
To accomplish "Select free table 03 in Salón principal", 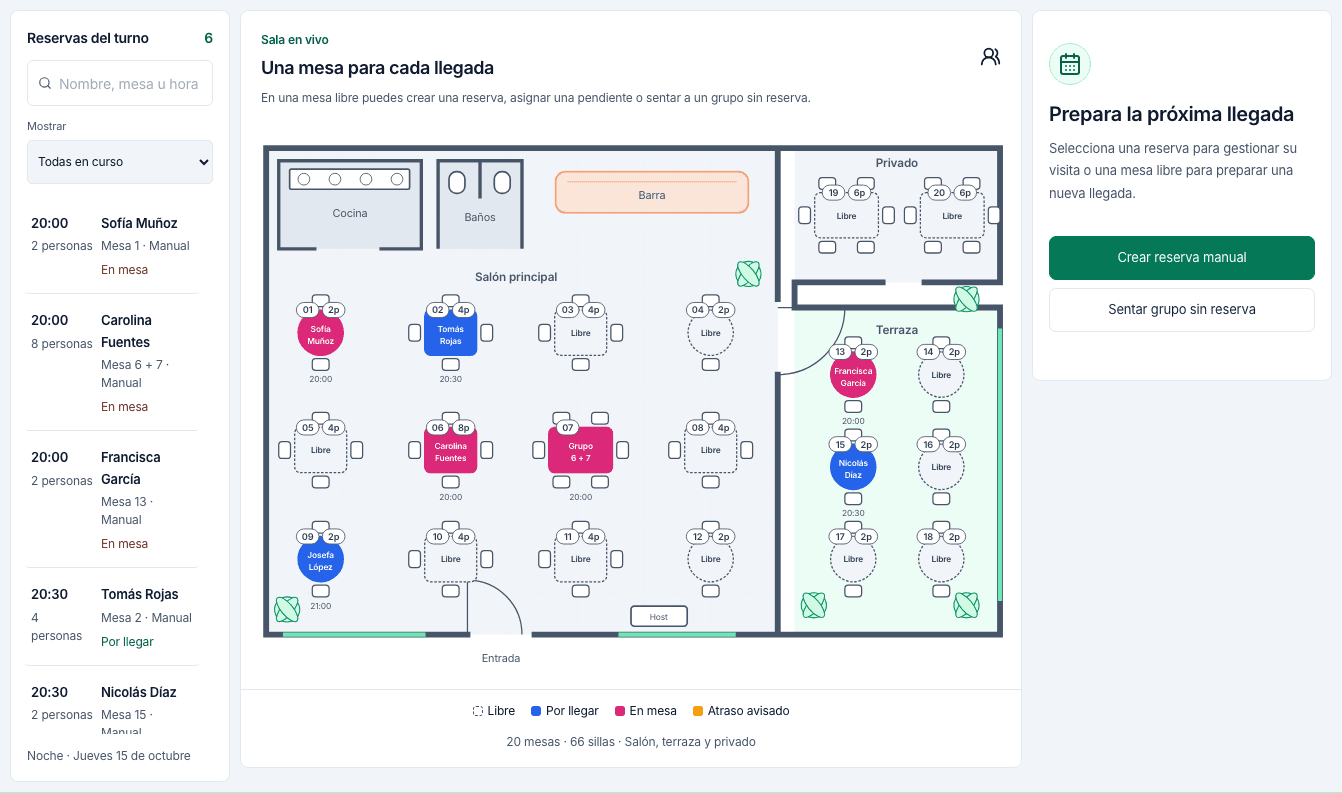I will [x=581, y=333].
